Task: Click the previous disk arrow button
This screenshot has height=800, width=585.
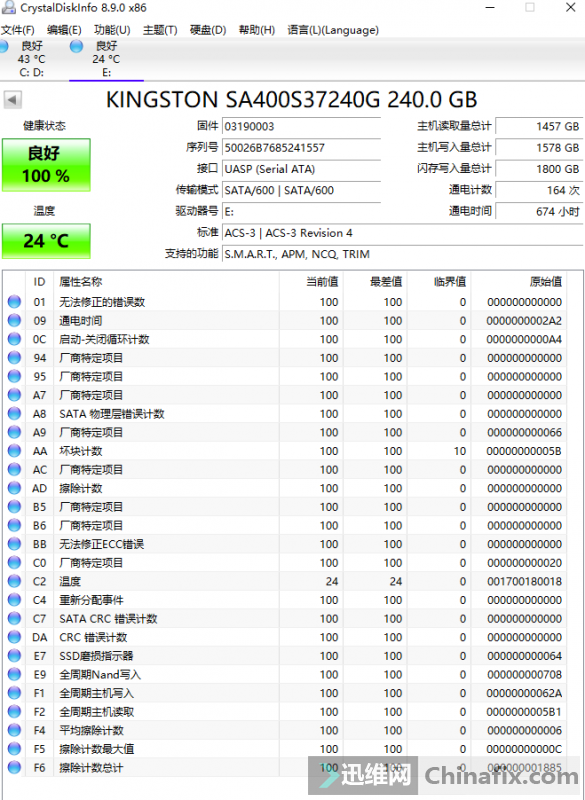Action: pyautogui.click(x=12, y=99)
